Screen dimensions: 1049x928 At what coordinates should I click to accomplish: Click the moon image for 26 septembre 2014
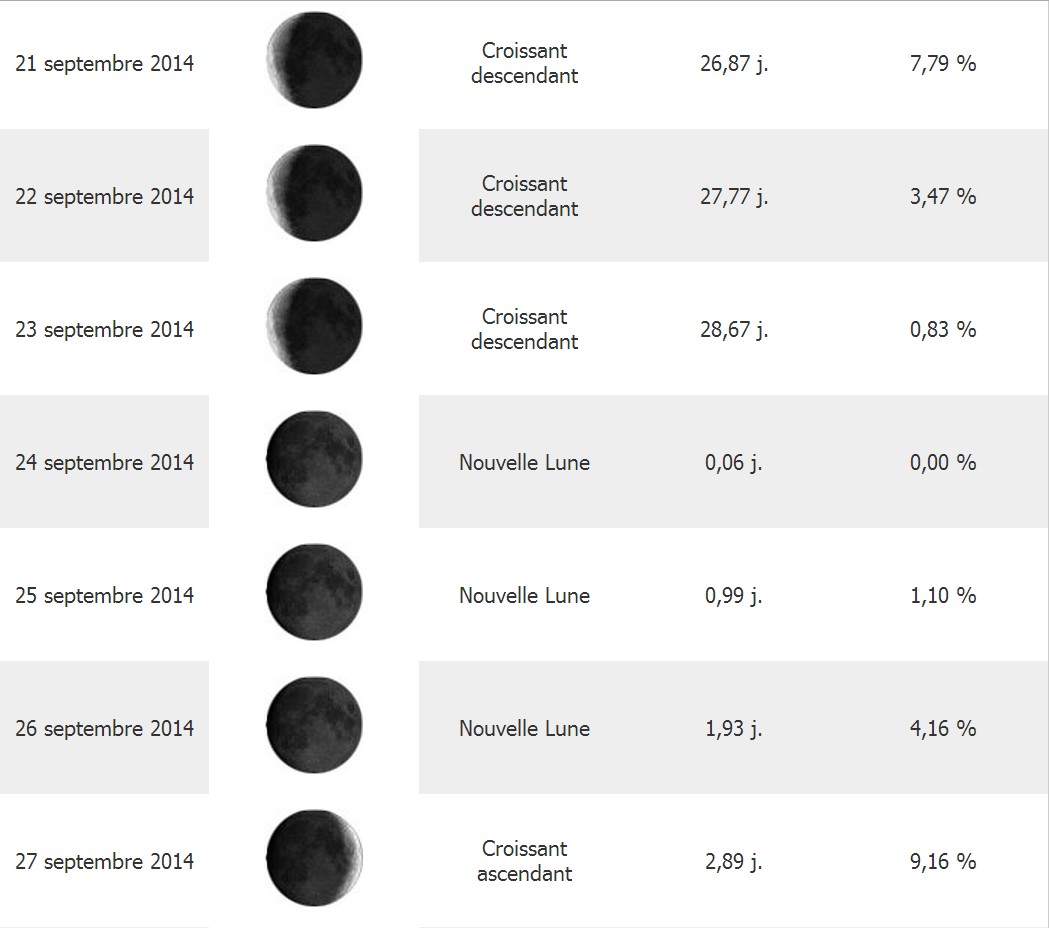[x=314, y=725]
